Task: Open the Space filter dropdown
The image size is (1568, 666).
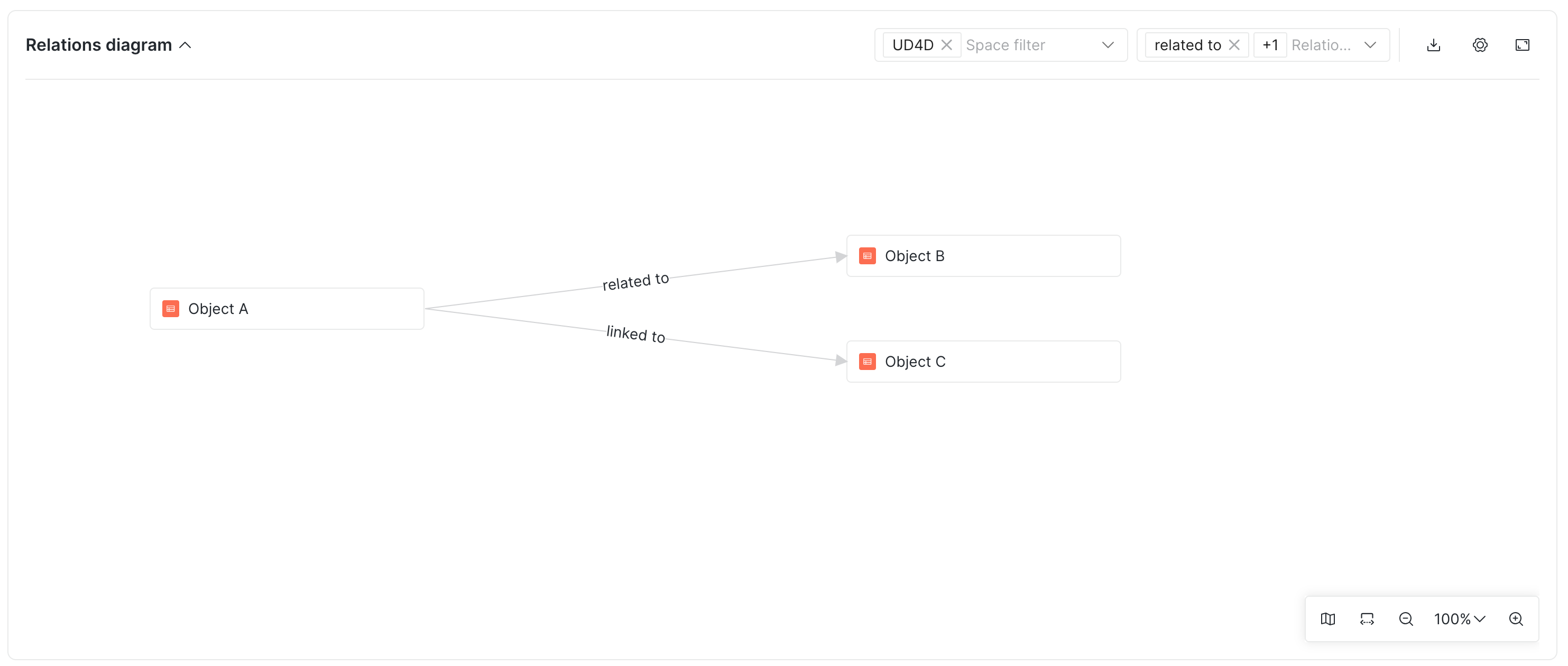Action: 1108,44
